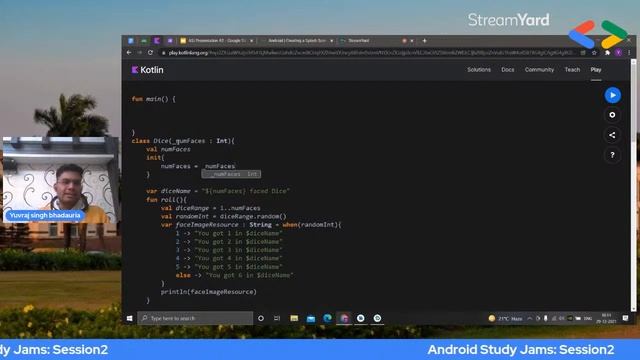640x360 pixels.
Task: Click the 'fun main() {' line
Action: [x=153, y=99]
